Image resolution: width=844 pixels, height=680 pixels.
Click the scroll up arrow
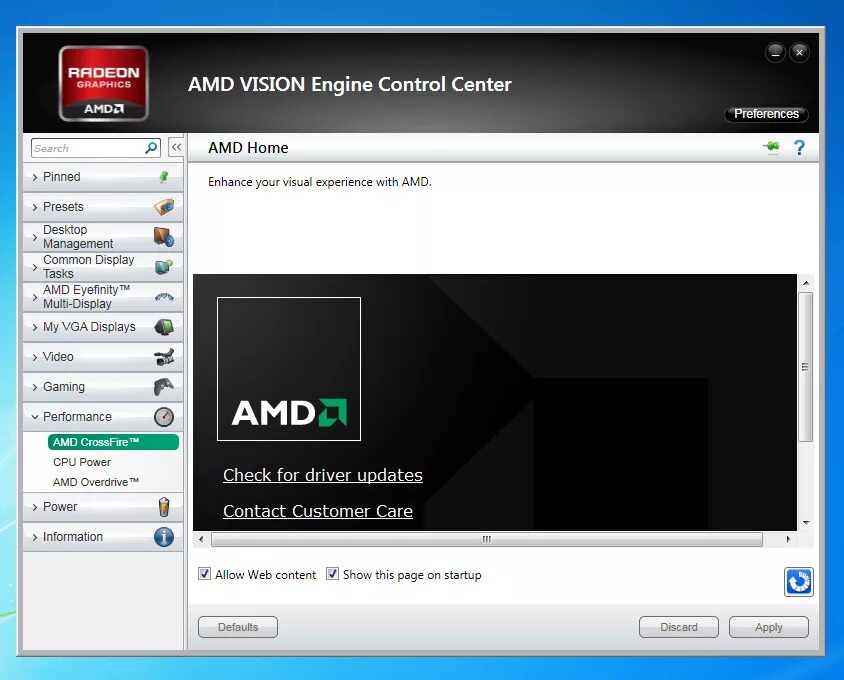(x=806, y=283)
